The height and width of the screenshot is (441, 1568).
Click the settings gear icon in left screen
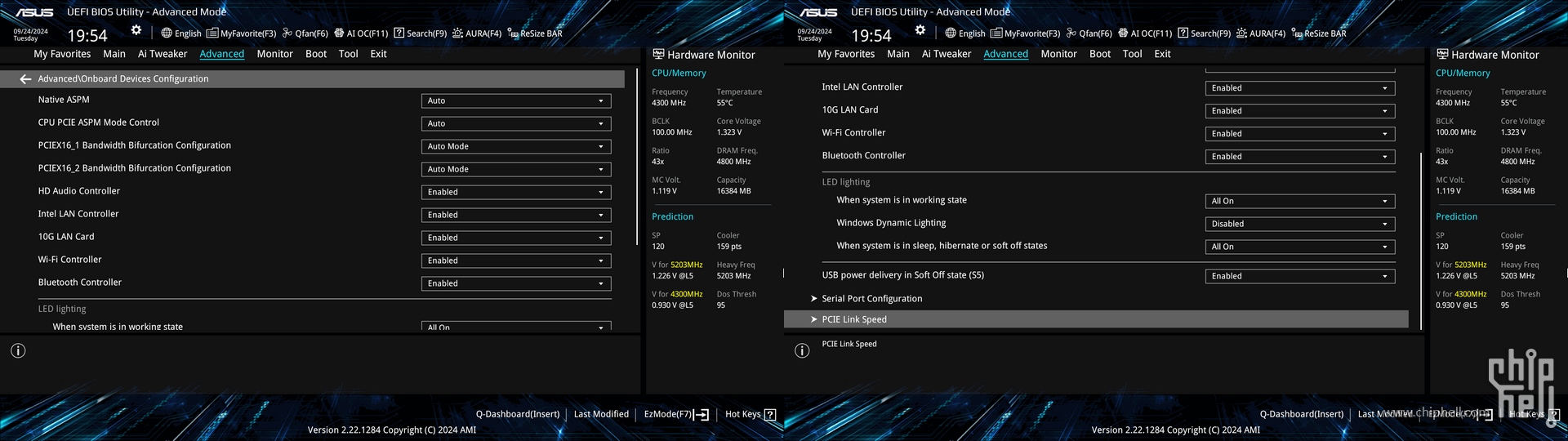[136, 30]
